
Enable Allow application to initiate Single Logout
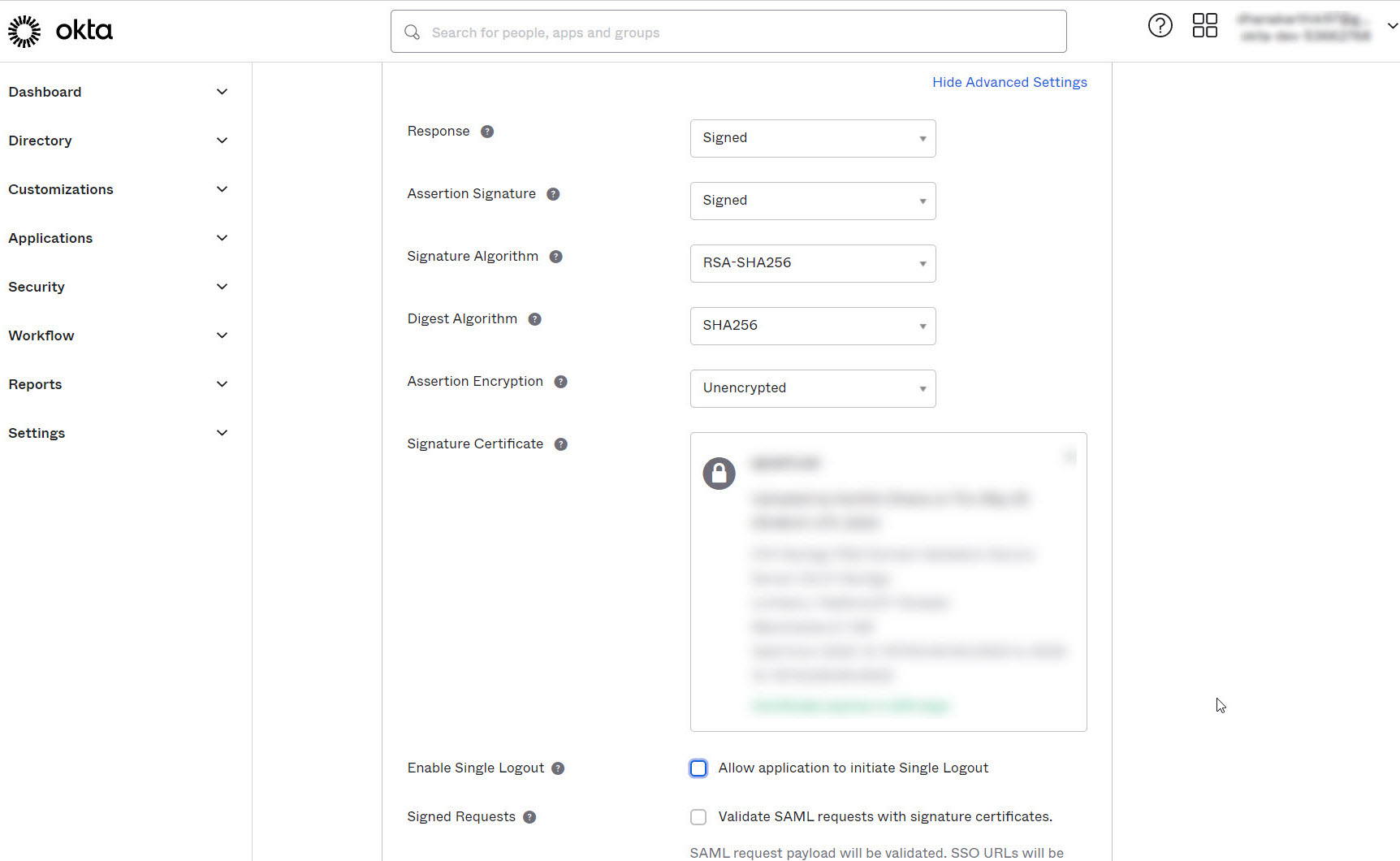click(x=698, y=768)
